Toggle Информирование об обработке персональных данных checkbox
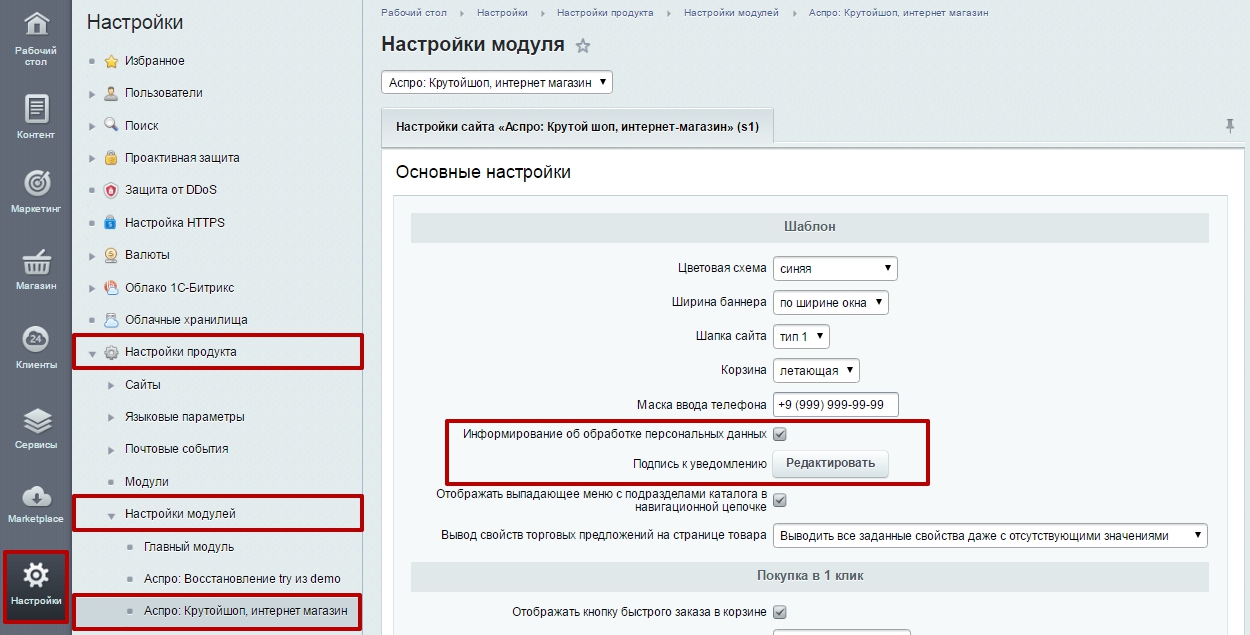The height and width of the screenshot is (635, 1250). (780, 434)
